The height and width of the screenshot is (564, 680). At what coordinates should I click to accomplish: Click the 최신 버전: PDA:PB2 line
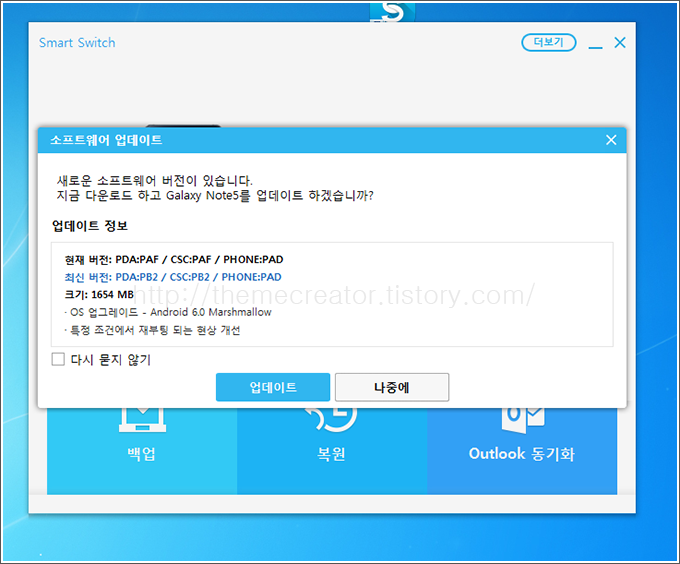tap(173, 277)
